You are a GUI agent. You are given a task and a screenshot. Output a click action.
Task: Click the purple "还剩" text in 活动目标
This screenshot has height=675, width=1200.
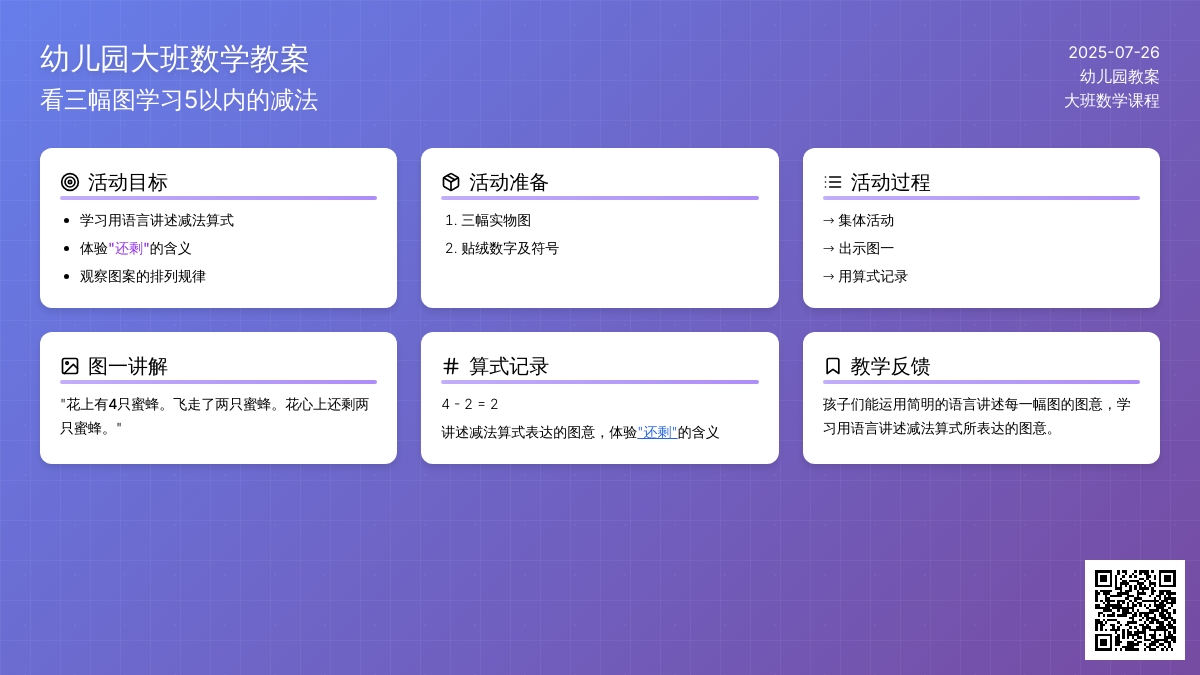(x=128, y=248)
